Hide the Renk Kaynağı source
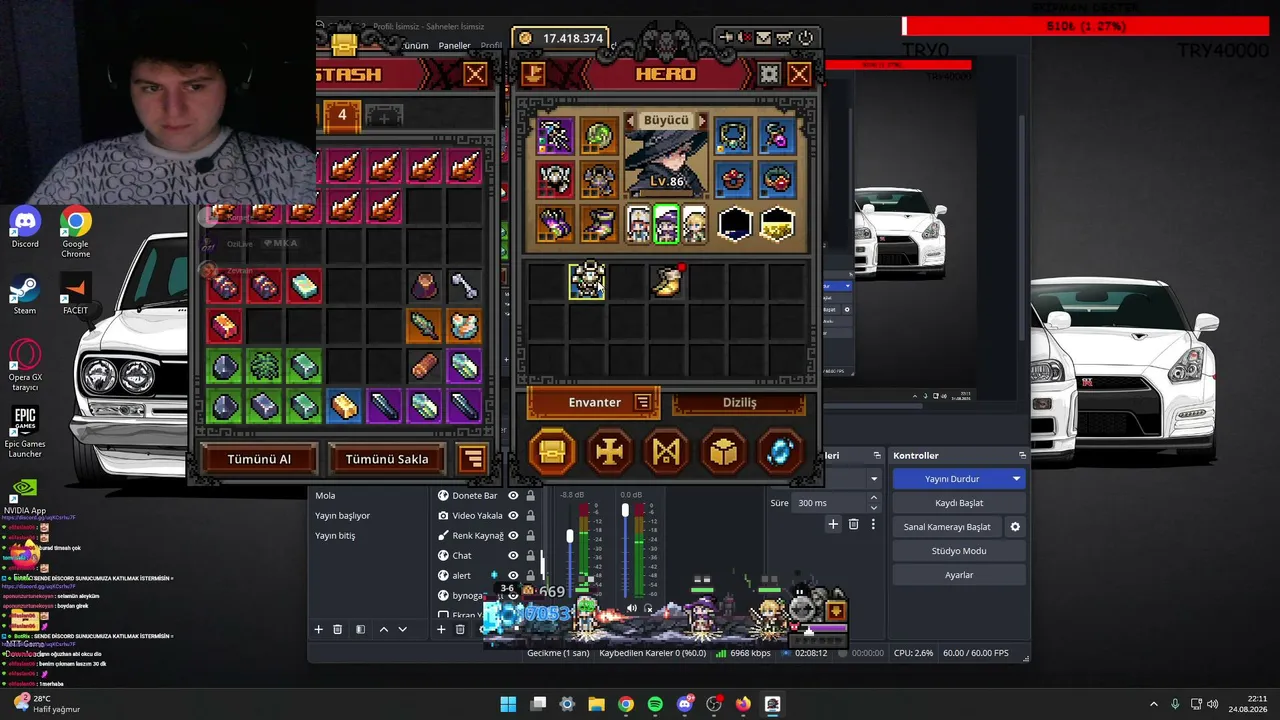1280x720 pixels. 513,535
